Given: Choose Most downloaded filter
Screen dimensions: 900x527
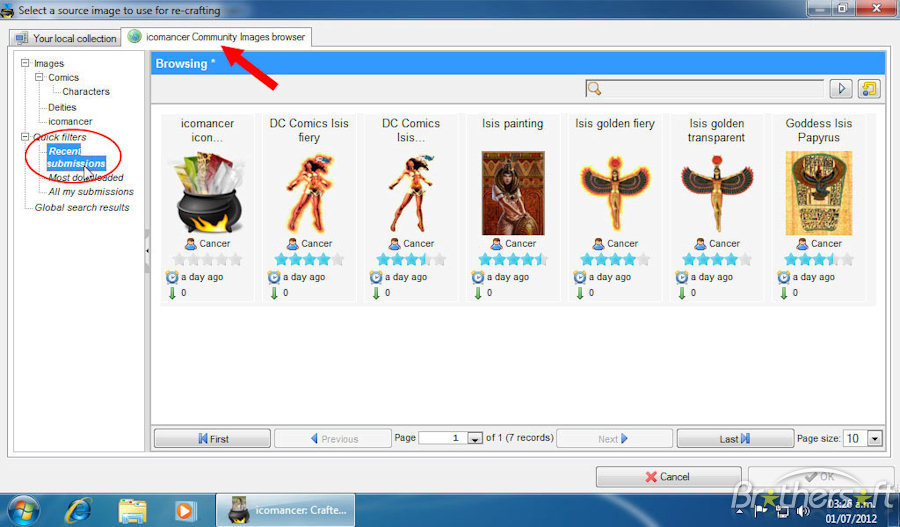Looking at the screenshot, I should 86,177.
